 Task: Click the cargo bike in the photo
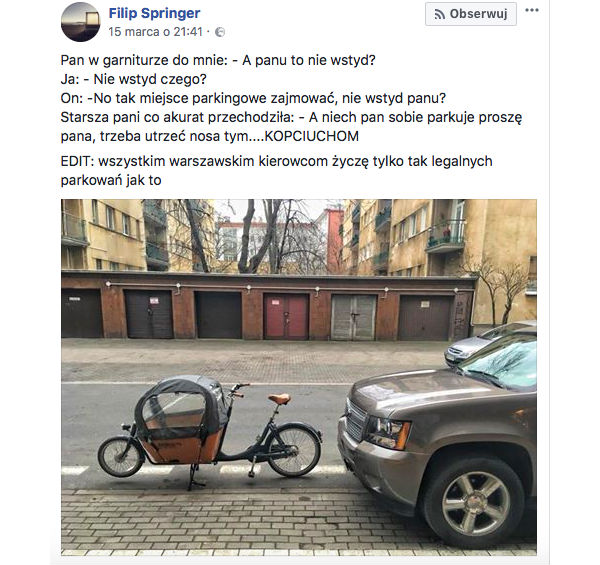click(x=210, y=430)
